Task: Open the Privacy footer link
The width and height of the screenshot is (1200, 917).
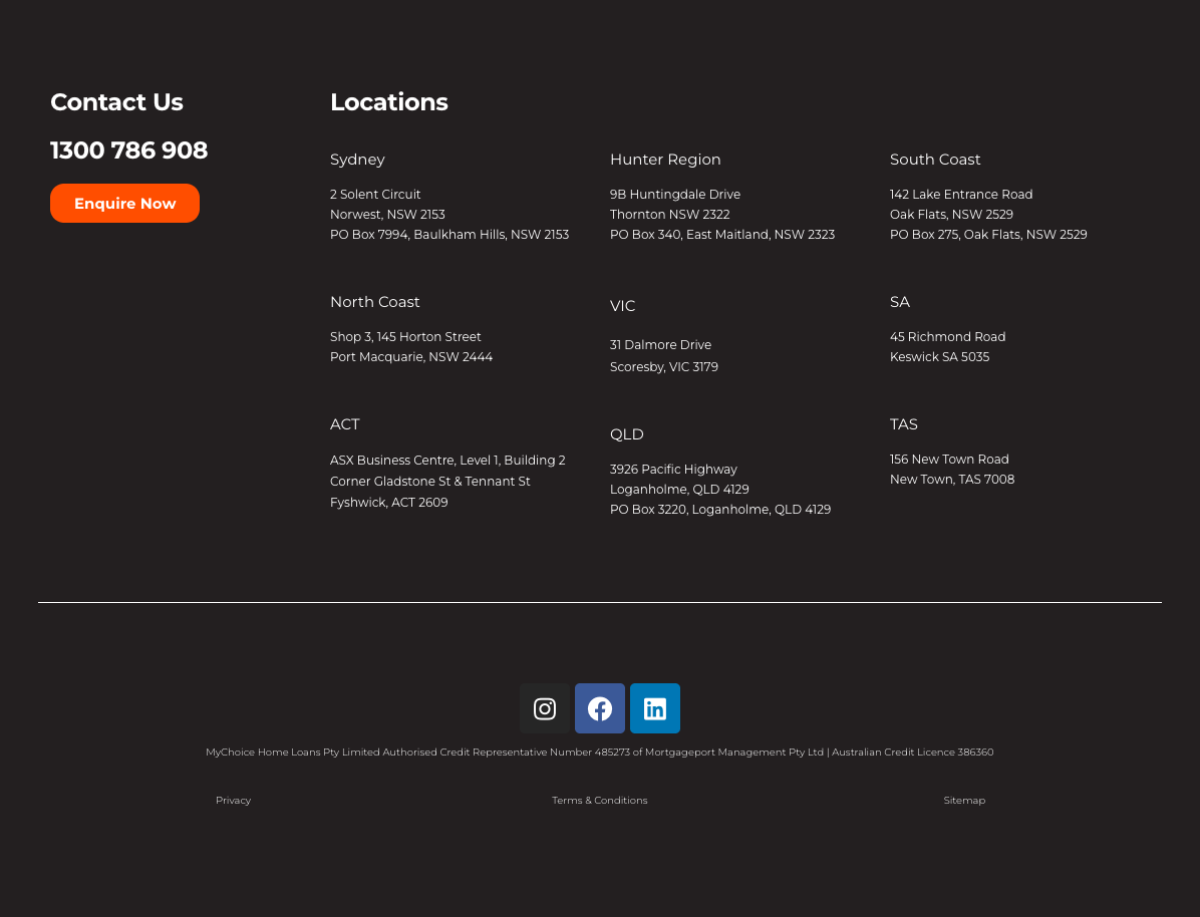Action: pyautogui.click(x=233, y=800)
